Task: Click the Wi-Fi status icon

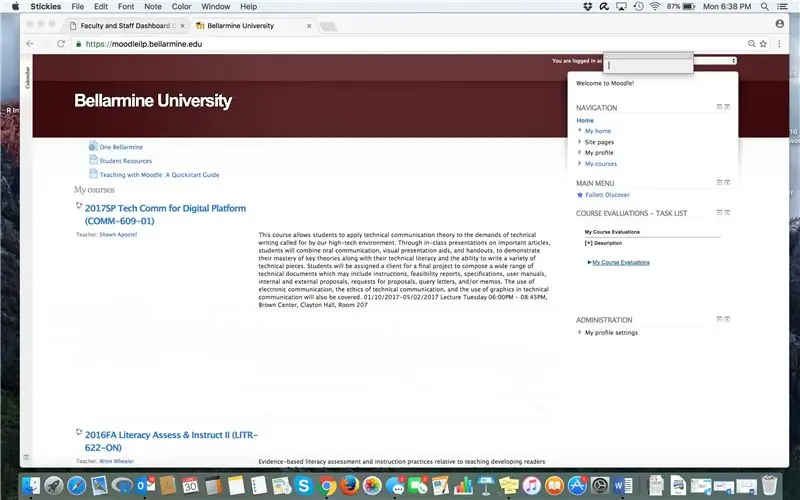Action: tap(655, 7)
